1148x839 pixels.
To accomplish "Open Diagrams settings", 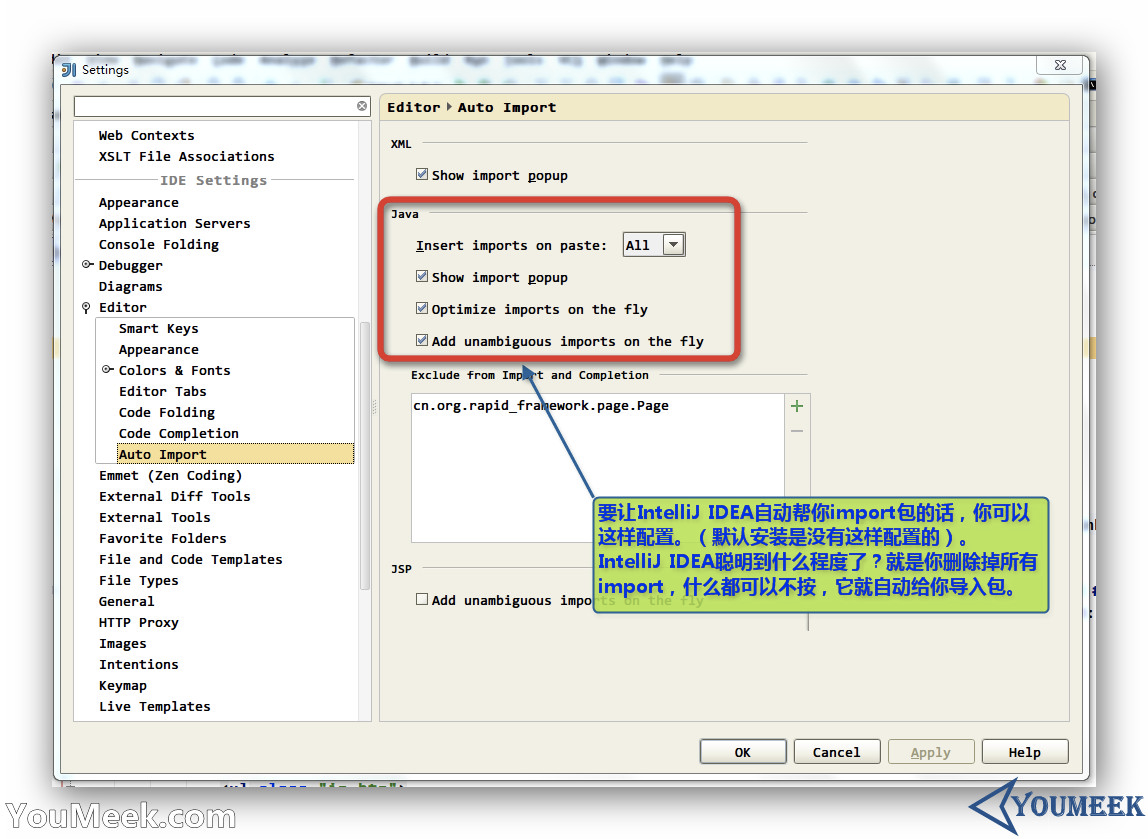I will pyautogui.click(x=130, y=286).
